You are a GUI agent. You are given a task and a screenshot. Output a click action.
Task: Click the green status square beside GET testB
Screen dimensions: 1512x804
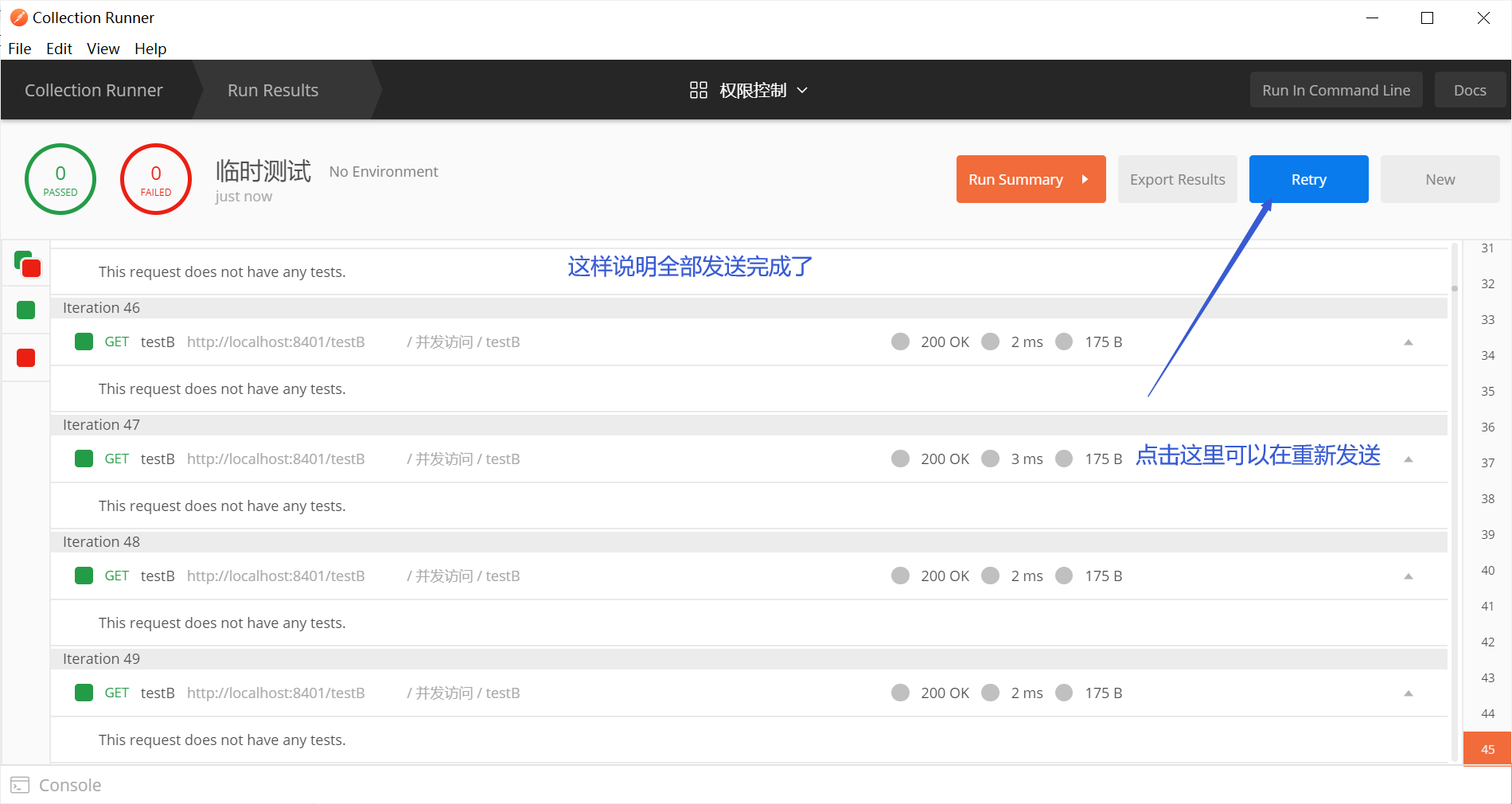(83, 342)
